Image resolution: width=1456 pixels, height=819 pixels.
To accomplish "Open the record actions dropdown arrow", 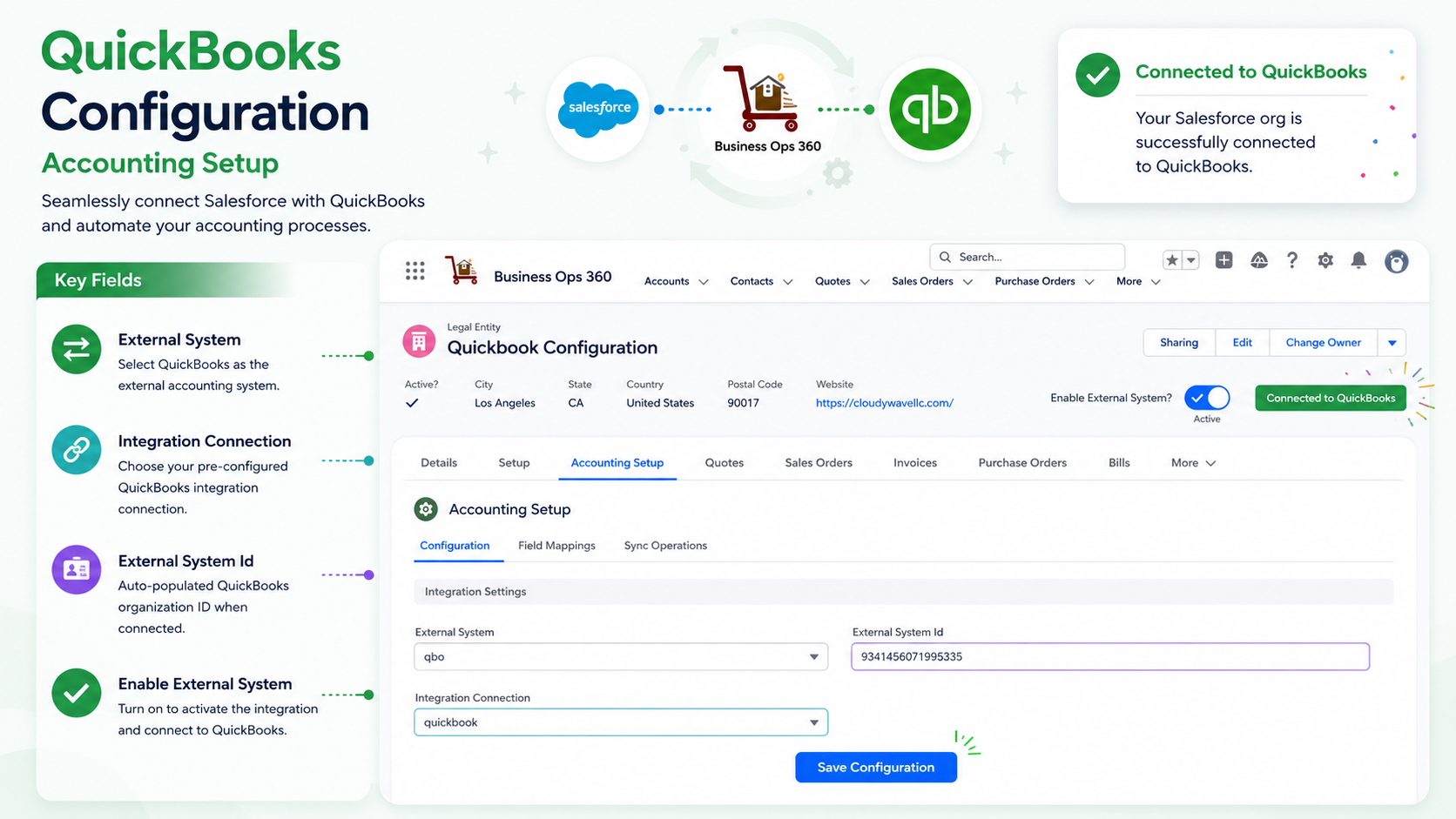I will coord(1392,343).
